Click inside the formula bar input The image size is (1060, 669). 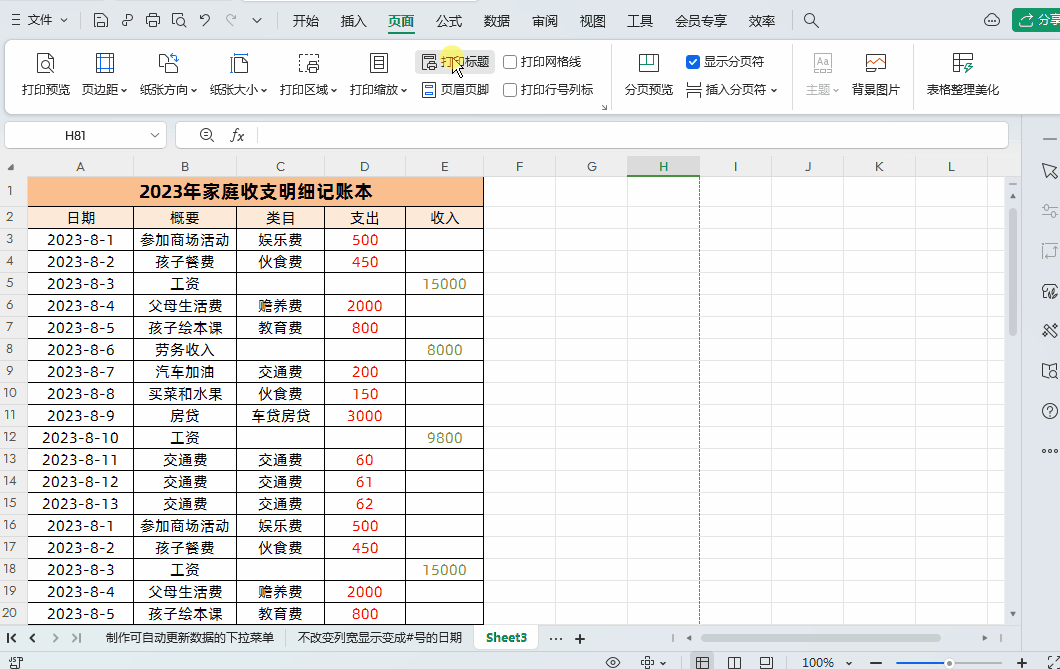632,135
